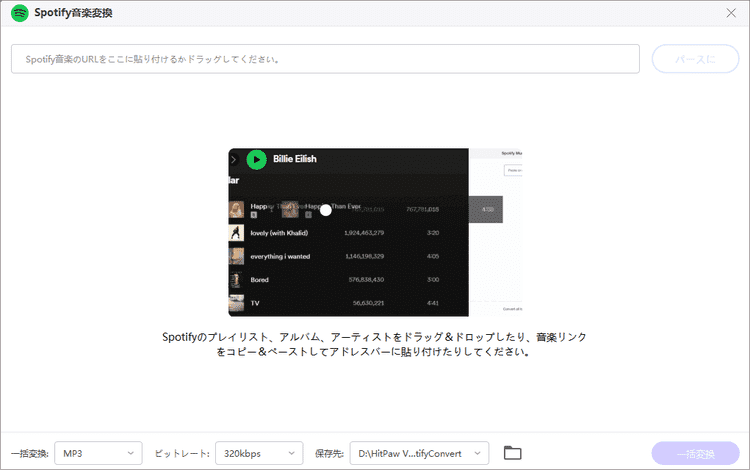Click the 保存先 label
This screenshot has width=750, height=470.
point(329,454)
